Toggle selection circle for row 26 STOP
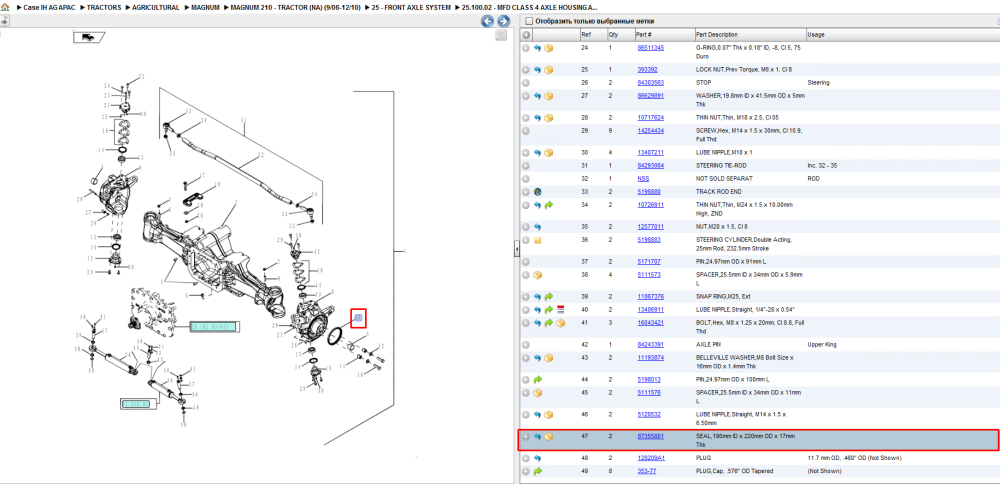The height and width of the screenshot is (484, 1000). click(x=526, y=83)
